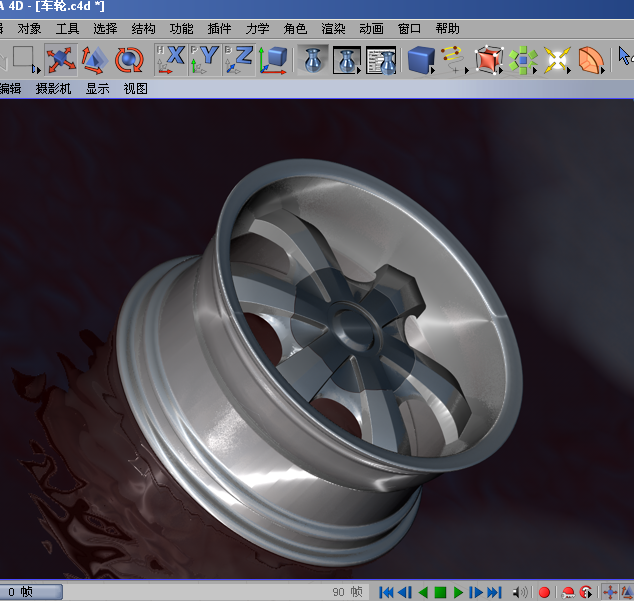Select the spline drawing tool

click(452, 59)
